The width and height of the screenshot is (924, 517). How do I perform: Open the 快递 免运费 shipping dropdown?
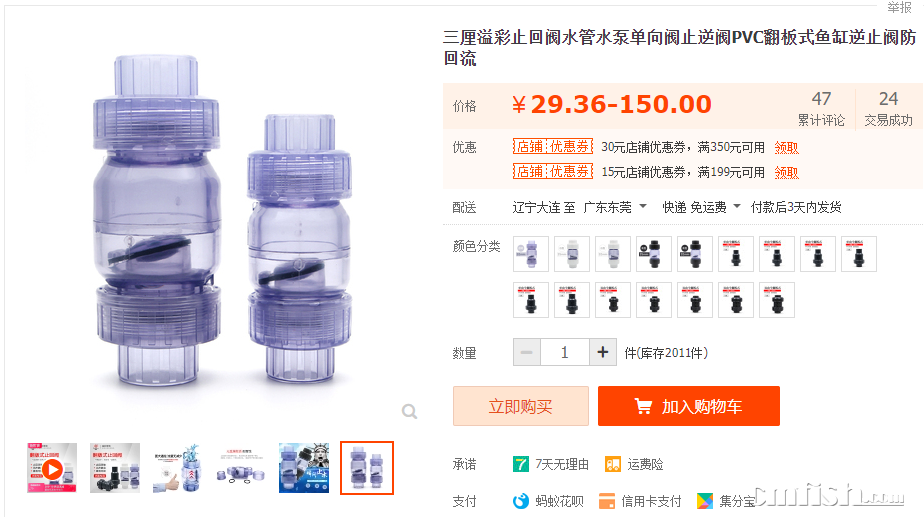(x=701, y=208)
